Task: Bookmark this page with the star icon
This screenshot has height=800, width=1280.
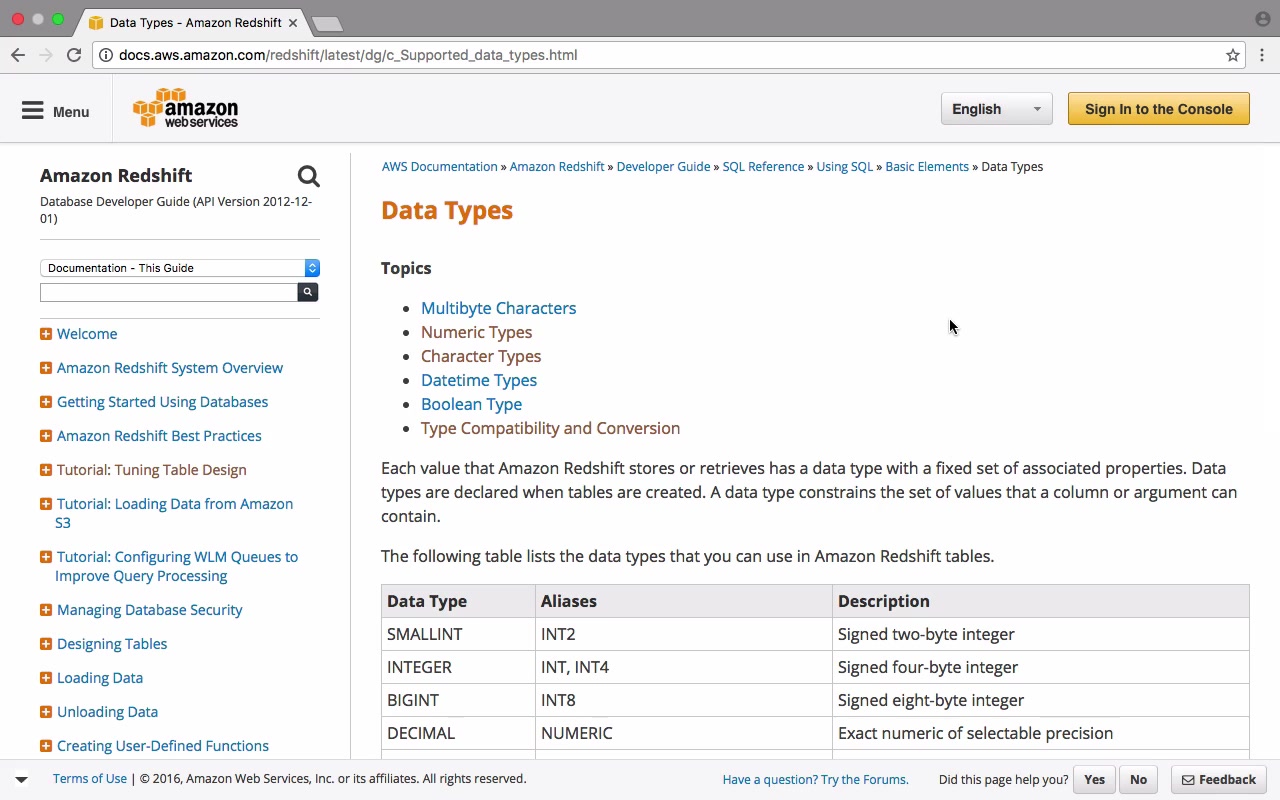Action: coord(1233,55)
